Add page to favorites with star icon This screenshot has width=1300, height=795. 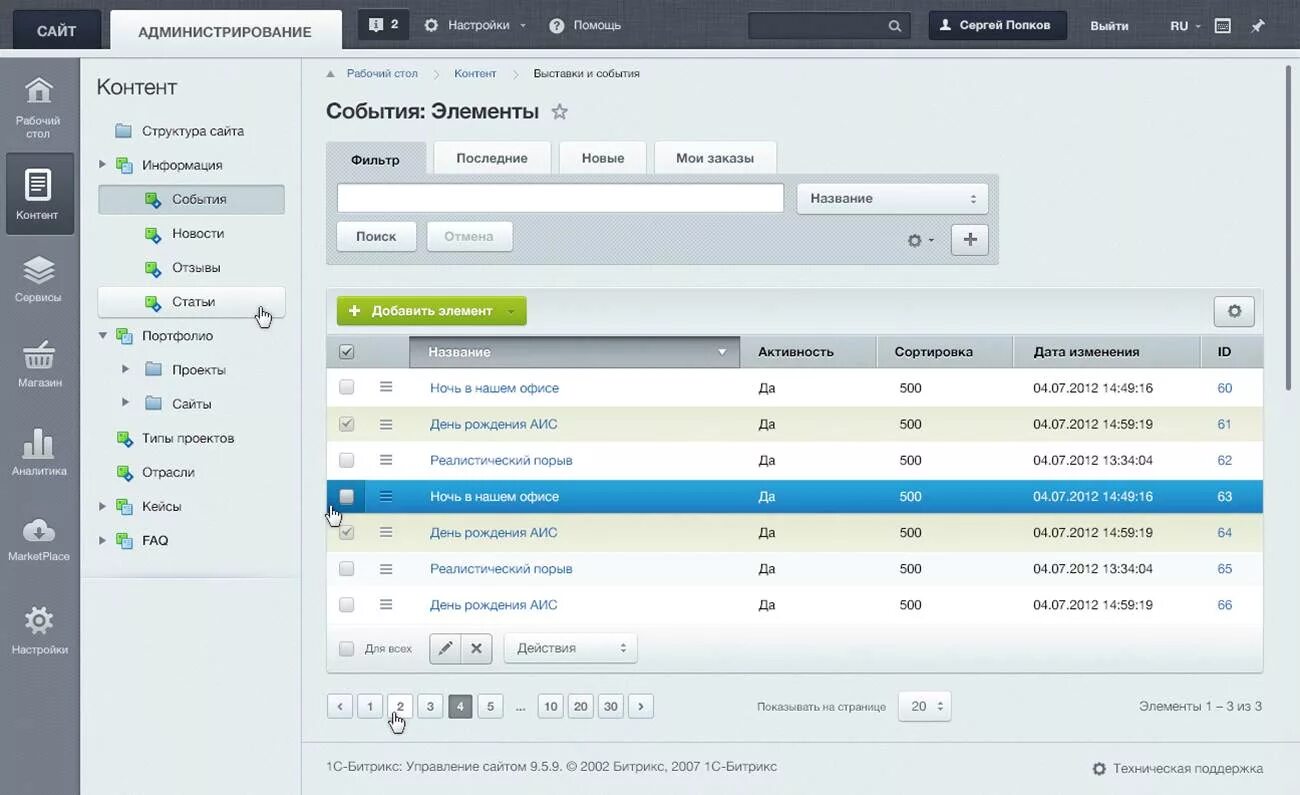click(560, 111)
